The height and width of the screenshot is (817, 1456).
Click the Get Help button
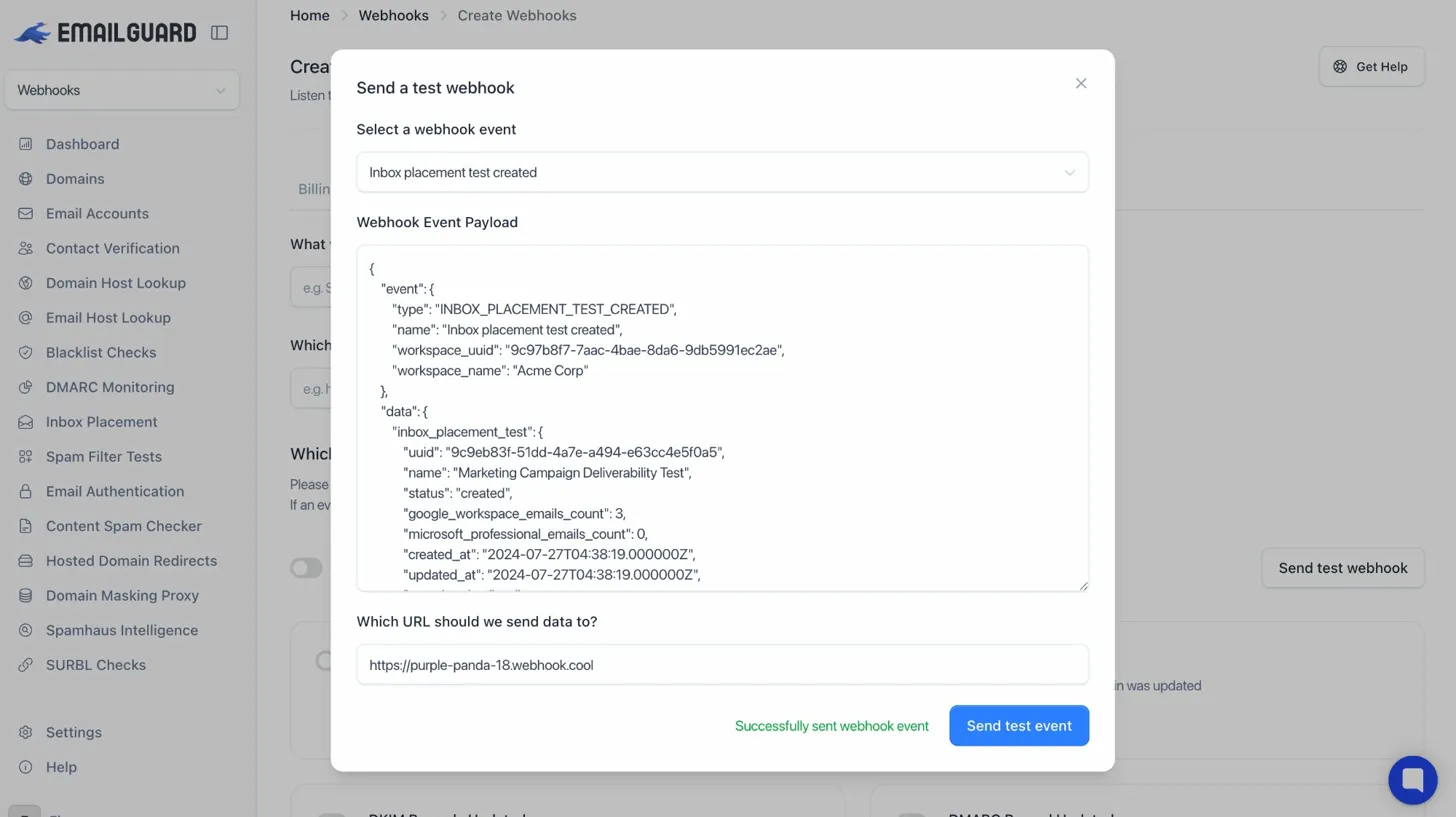pos(1371,67)
